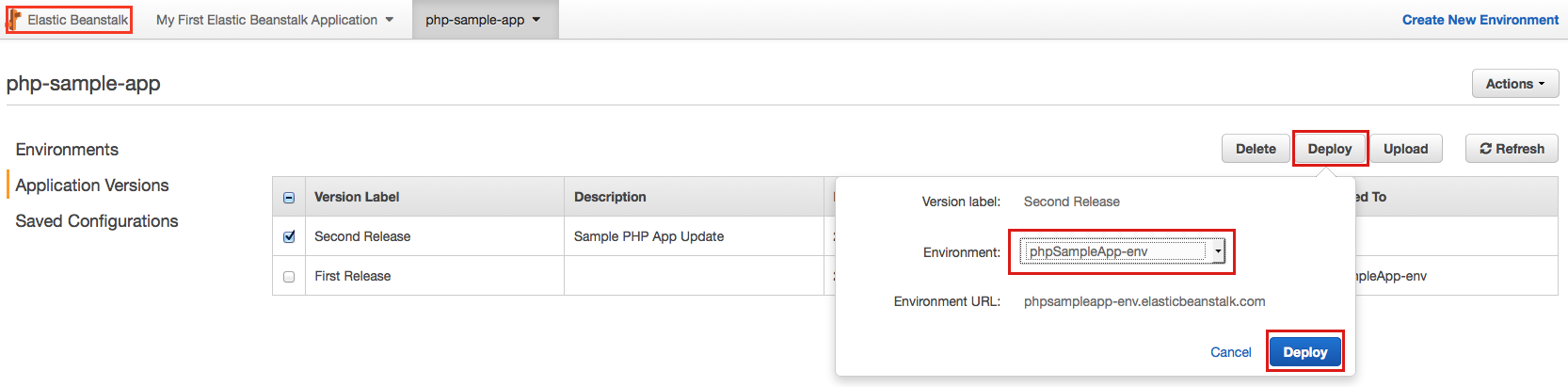Open the Environment phpSampleApp-env dropdown
This screenshot has width=1568, height=387.
point(1122,251)
